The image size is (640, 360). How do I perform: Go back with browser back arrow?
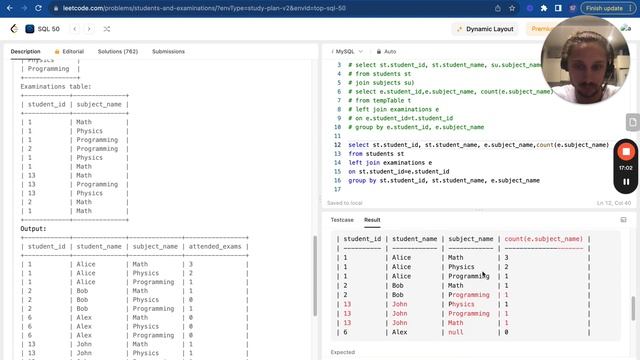[x=9, y=8]
